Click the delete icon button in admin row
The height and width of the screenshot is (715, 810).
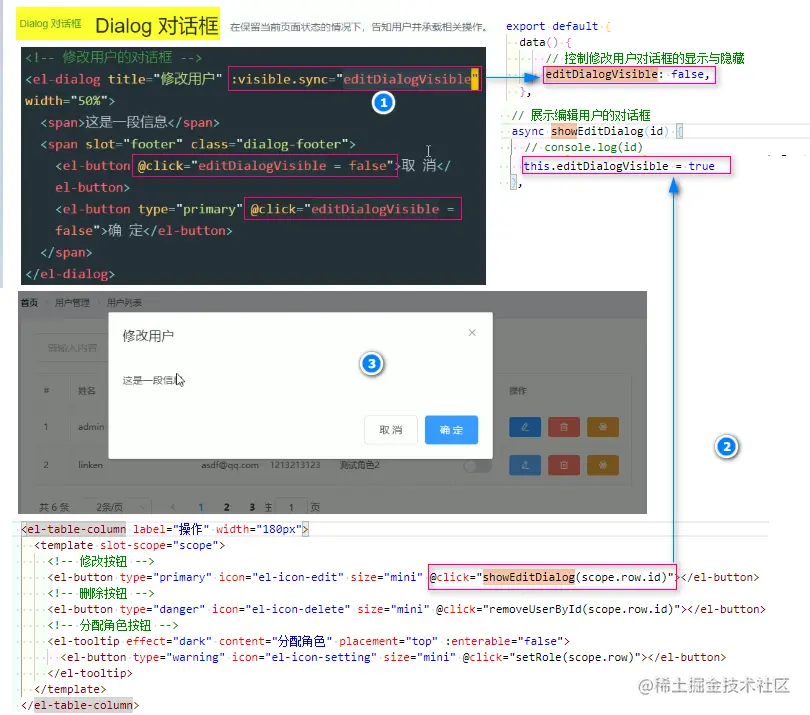pos(564,427)
